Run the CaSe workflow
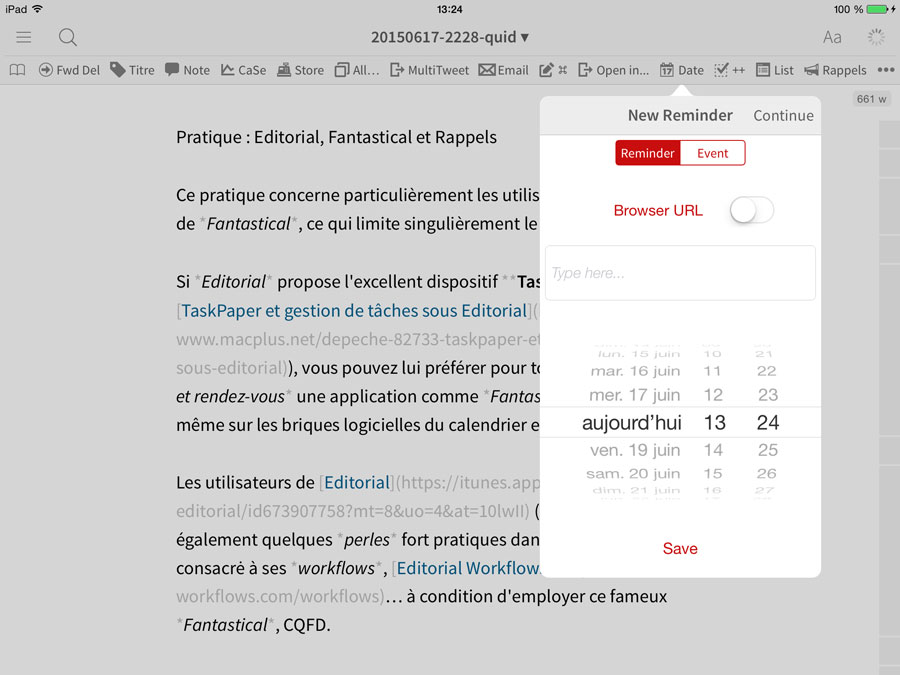The height and width of the screenshot is (675, 900). (x=243, y=70)
